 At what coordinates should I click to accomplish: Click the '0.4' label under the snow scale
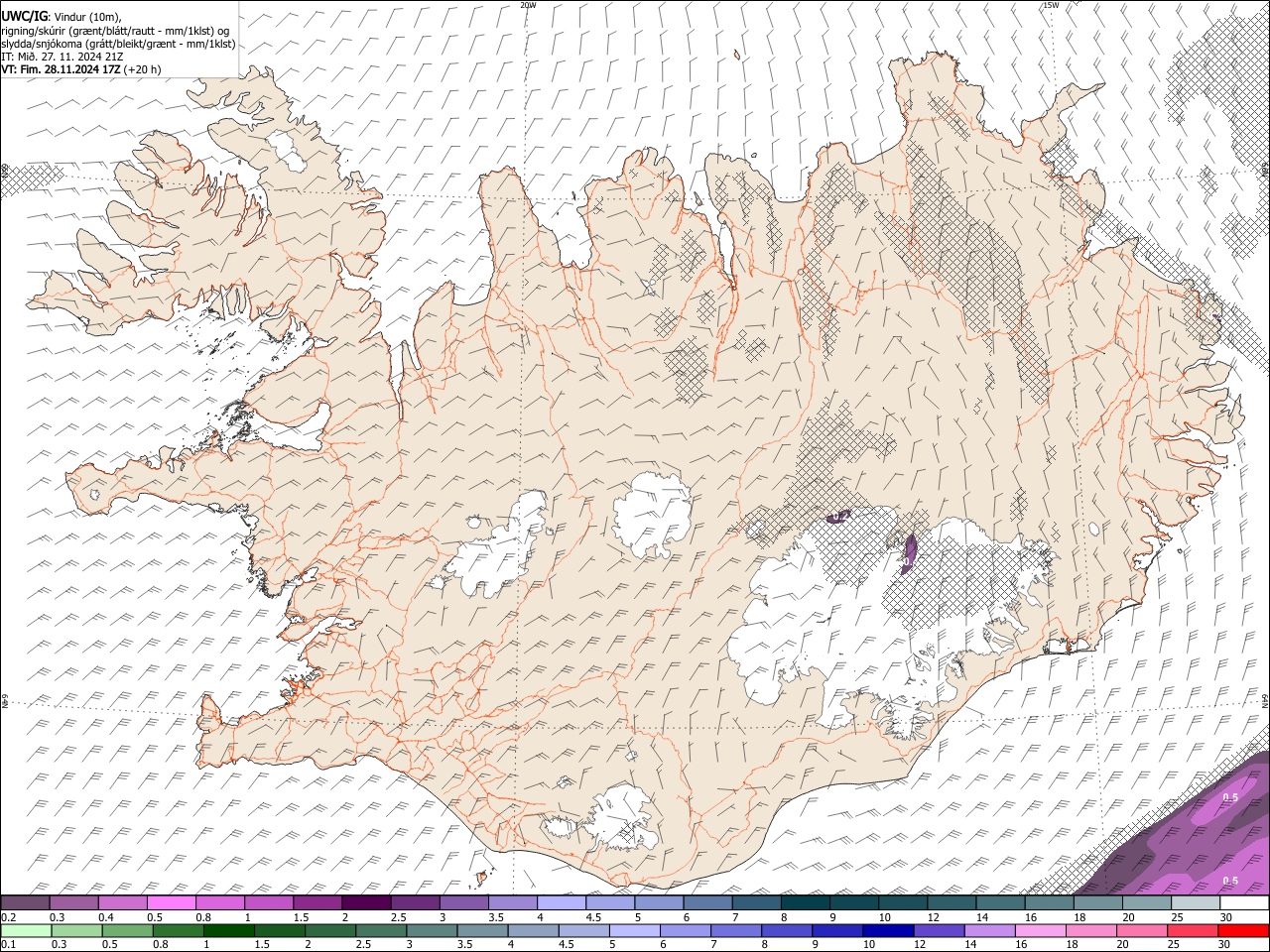coord(106,917)
